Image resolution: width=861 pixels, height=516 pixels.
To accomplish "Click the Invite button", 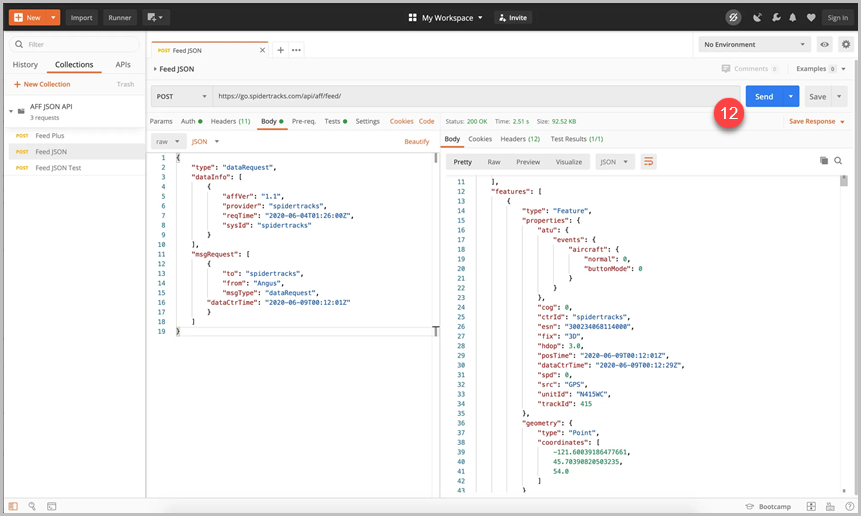I will point(513,18).
